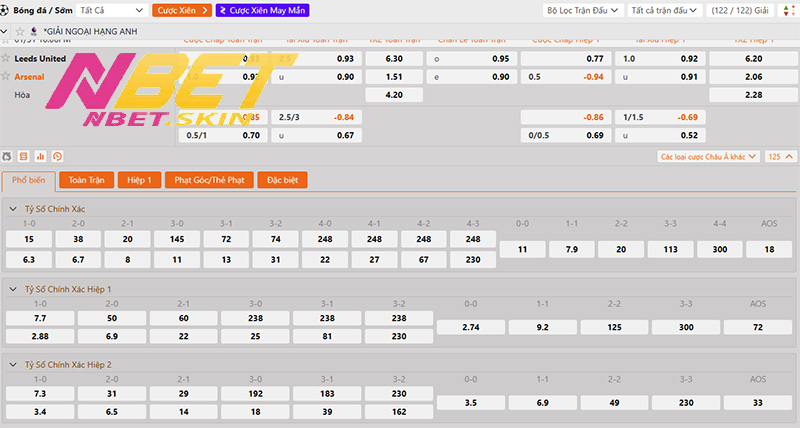Image resolution: width=800 pixels, height=428 pixels.
Task: Toggle the star beside Arsenal
Action: (x=6, y=76)
